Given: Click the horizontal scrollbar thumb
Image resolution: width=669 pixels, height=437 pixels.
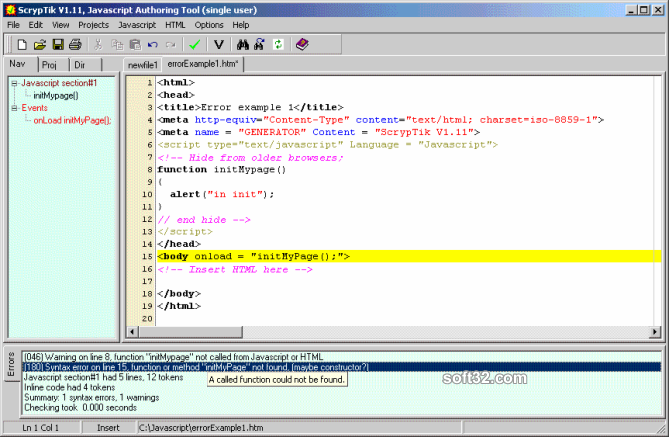Looking at the screenshot, I should pos(190,332).
